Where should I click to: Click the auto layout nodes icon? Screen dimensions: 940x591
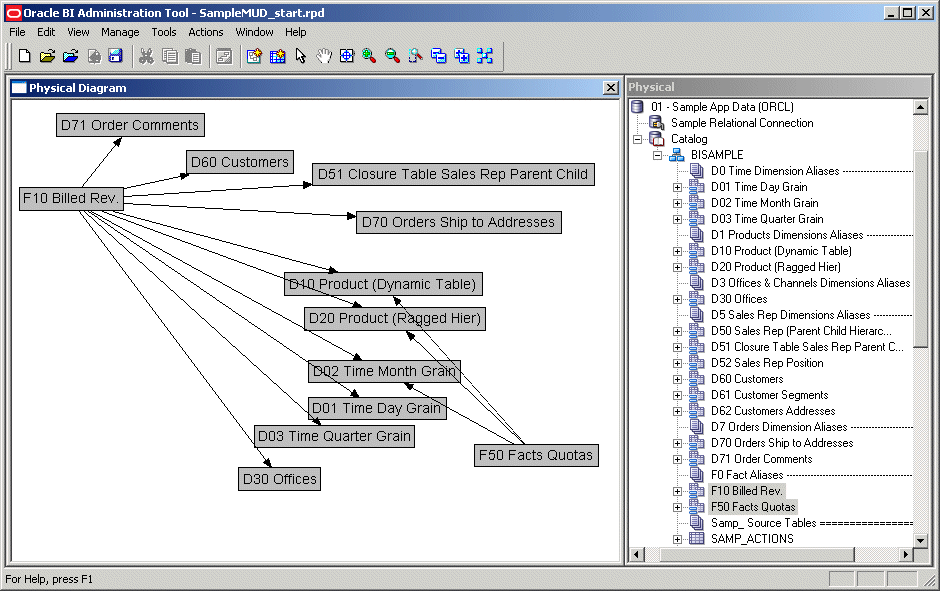click(485, 56)
